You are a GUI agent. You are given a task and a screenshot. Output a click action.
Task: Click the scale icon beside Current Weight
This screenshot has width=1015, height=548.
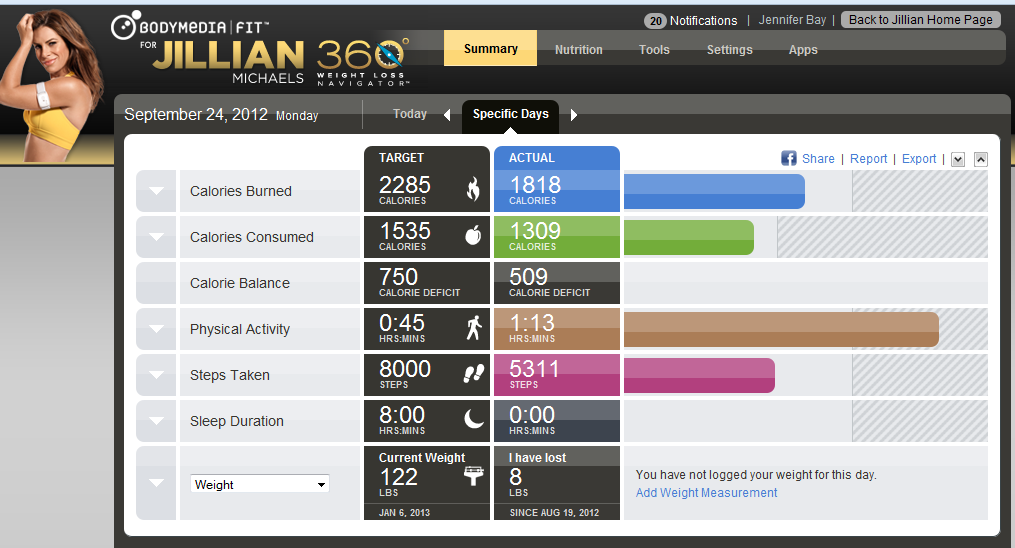click(474, 476)
